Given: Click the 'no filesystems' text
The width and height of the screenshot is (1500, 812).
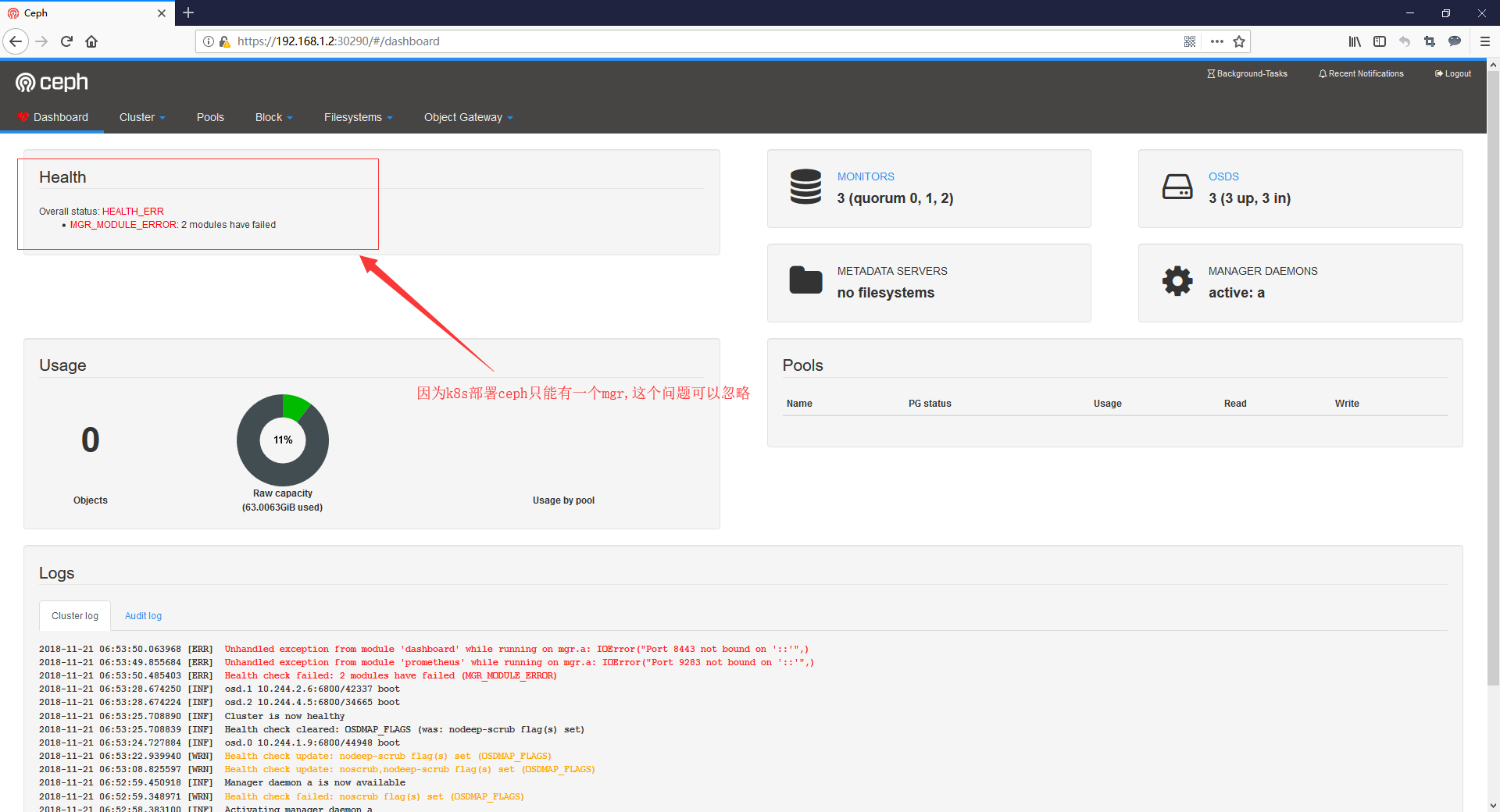Looking at the screenshot, I should [x=886, y=293].
